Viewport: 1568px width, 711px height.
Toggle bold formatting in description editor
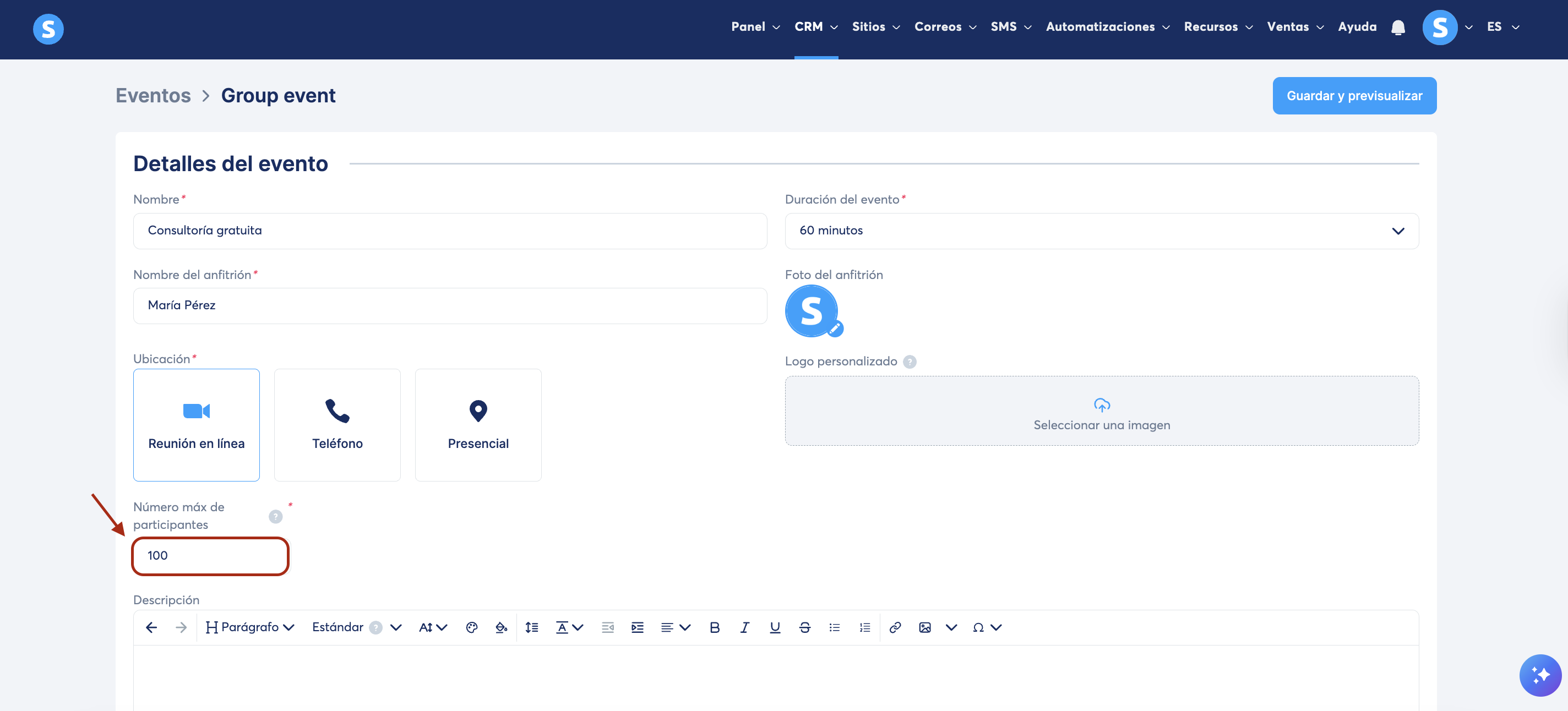[715, 628]
